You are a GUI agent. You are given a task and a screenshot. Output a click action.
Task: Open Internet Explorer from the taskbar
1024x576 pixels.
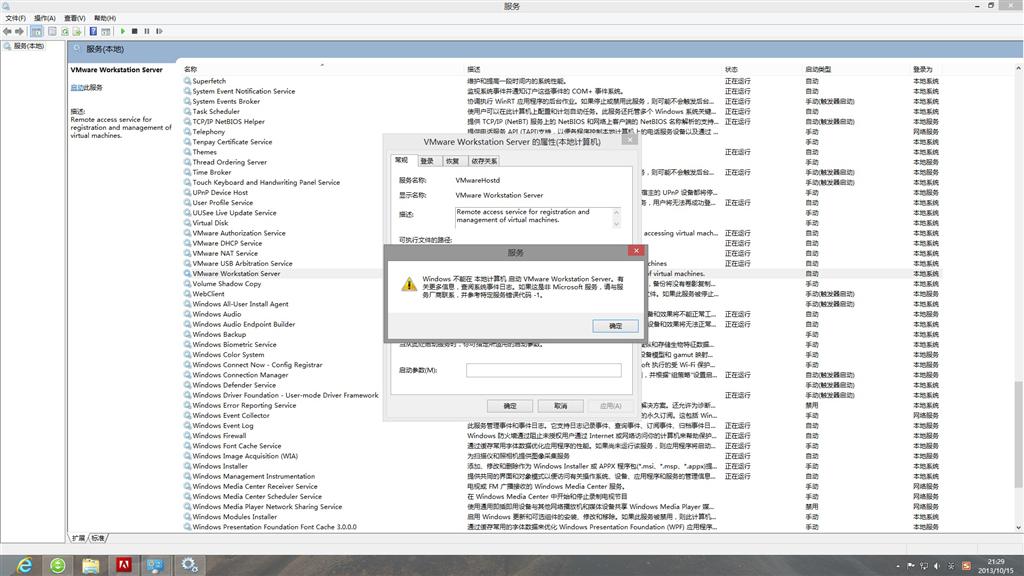tap(24, 565)
